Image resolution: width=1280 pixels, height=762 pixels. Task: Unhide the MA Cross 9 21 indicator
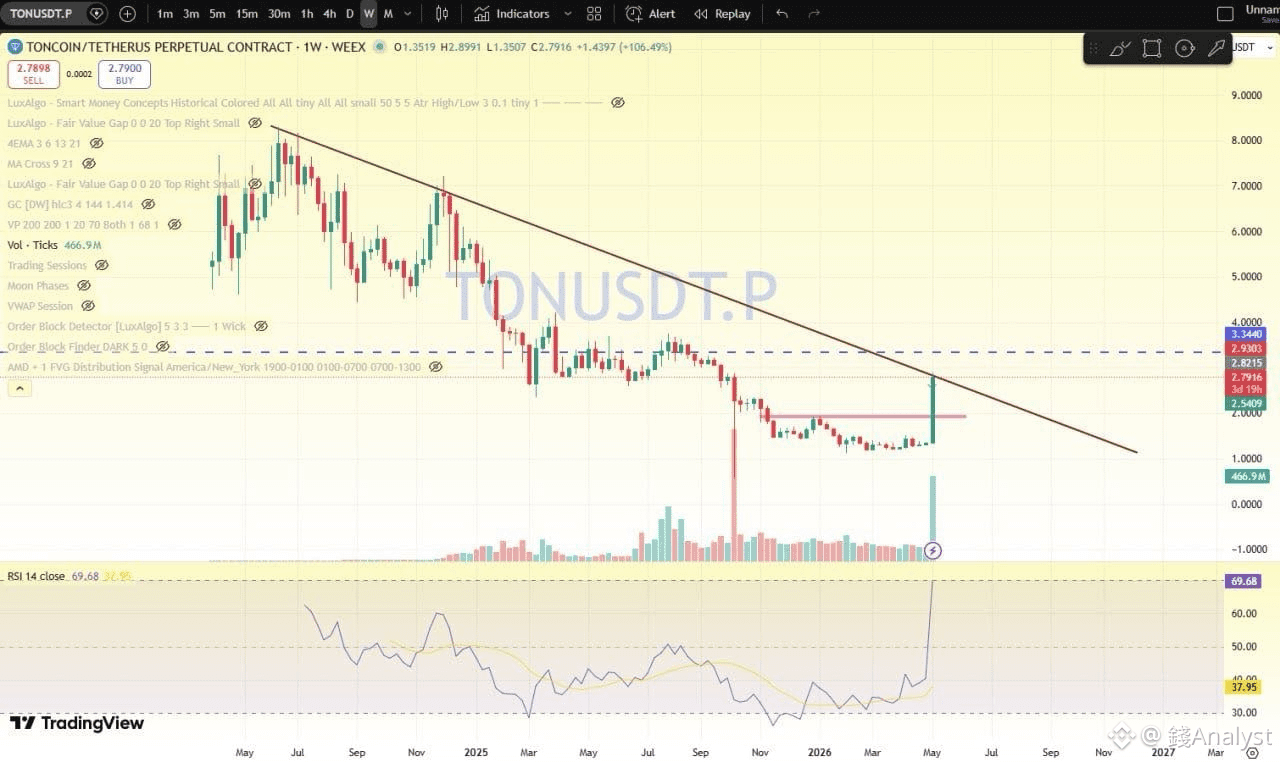tap(89, 163)
